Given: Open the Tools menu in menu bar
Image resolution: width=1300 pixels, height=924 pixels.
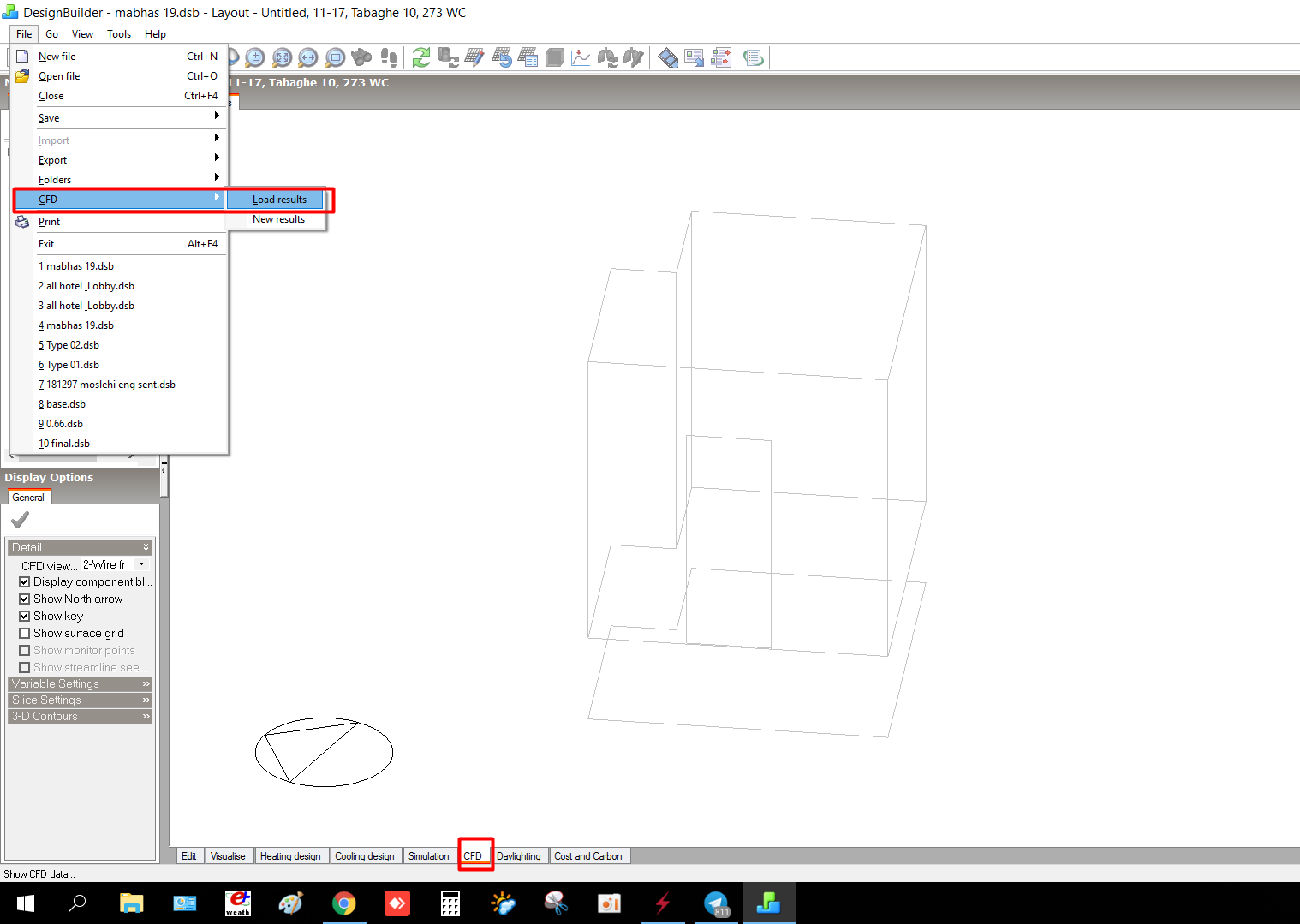Looking at the screenshot, I should [119, 34].
